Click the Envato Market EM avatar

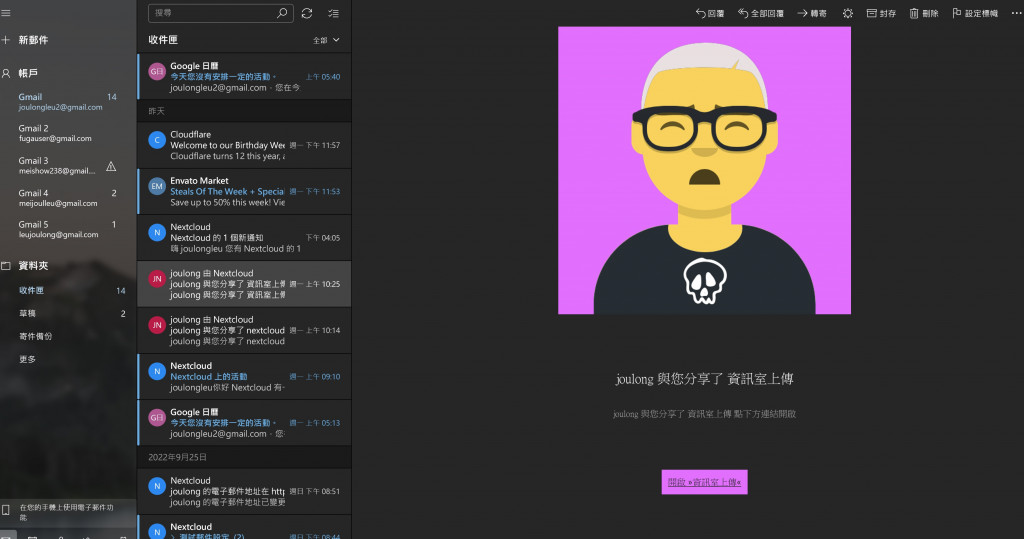pyautogui.click(x=157, y=186)
